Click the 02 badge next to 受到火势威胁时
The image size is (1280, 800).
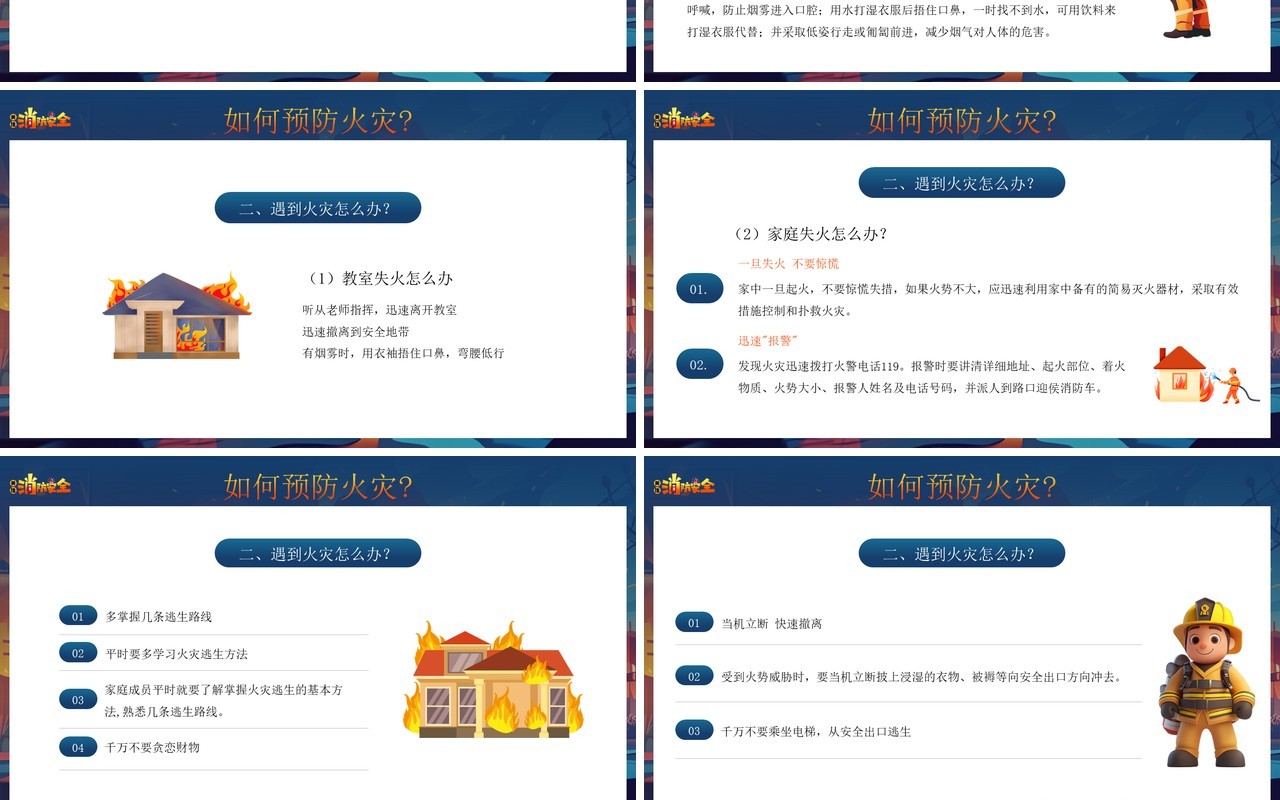click(694, 676)
